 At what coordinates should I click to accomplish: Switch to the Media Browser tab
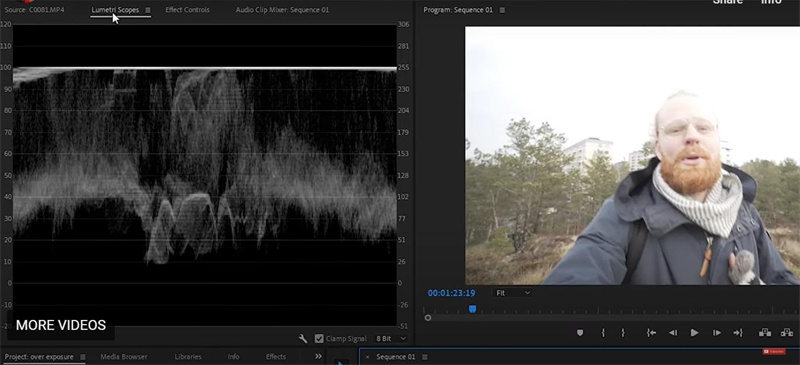(x=124, y=356)
